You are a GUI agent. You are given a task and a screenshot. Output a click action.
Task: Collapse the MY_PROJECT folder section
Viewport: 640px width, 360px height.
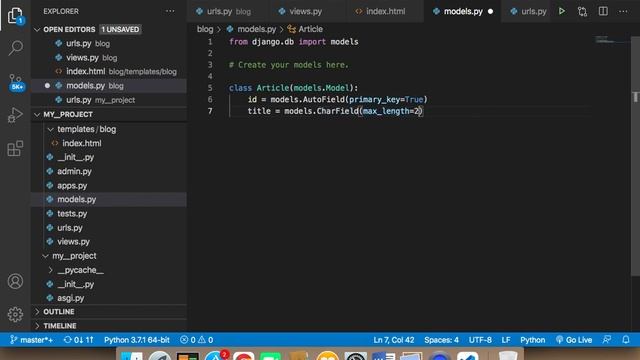coord(37,114)
